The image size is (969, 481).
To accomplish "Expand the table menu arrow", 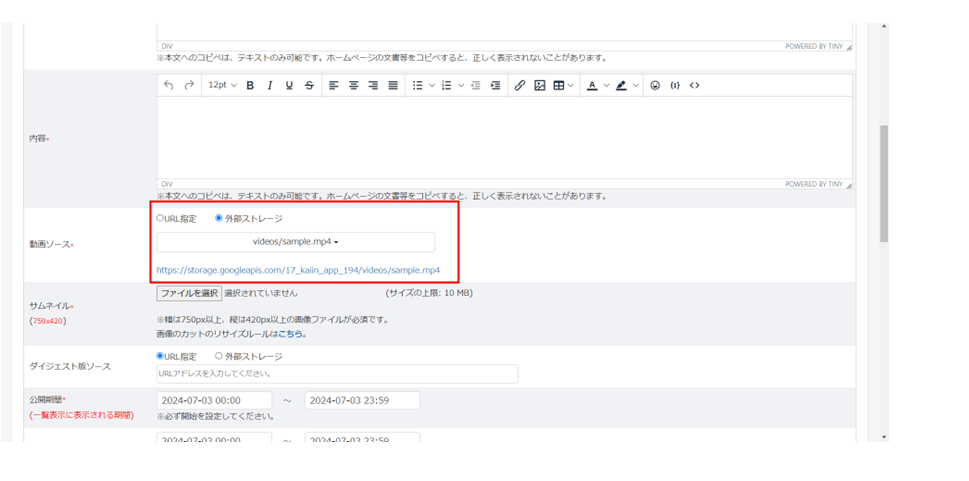I will coord(570,86).
